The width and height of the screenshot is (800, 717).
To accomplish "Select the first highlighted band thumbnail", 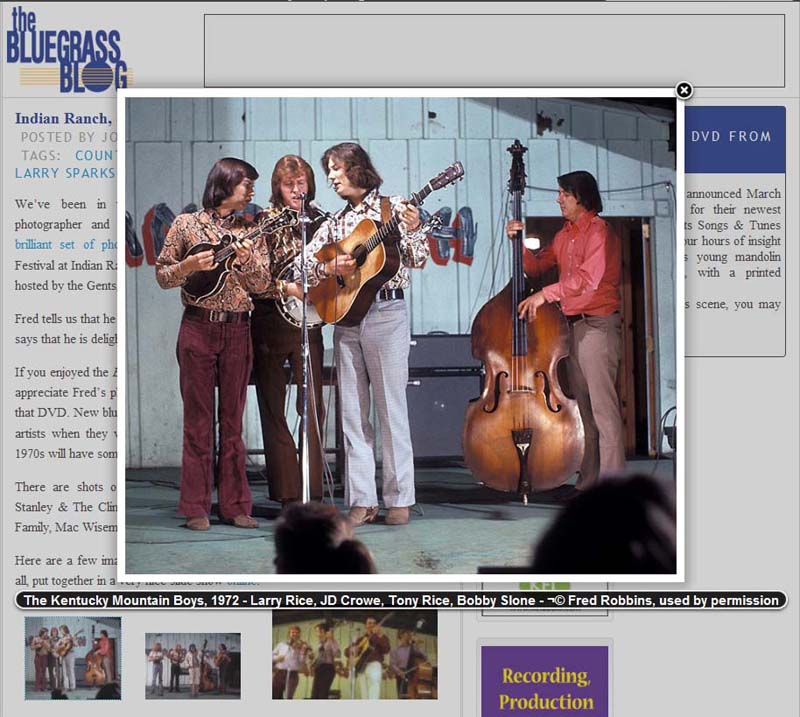I will click(x=73, y=657).
